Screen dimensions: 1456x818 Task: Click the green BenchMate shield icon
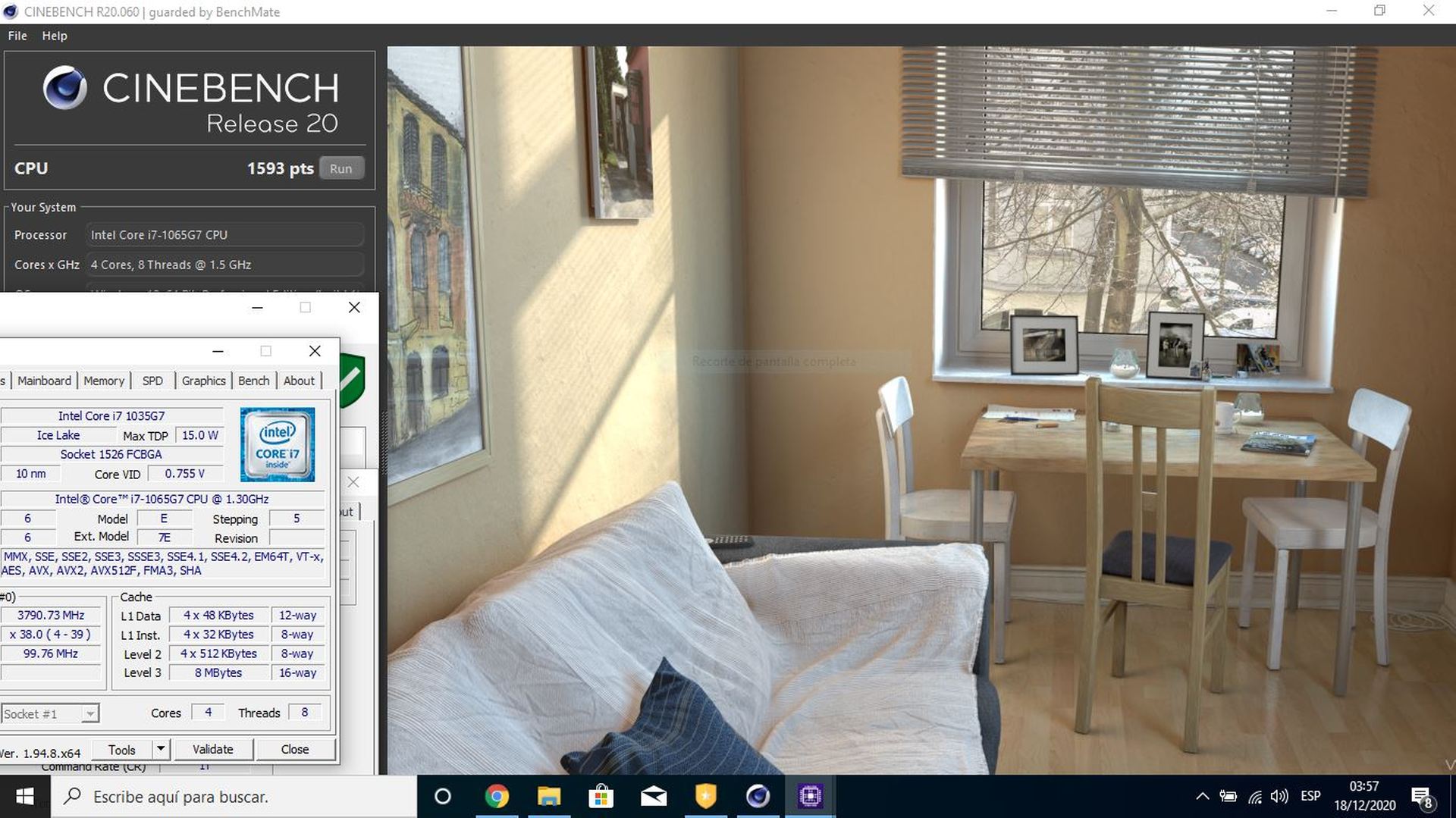[x=353, y=381]
